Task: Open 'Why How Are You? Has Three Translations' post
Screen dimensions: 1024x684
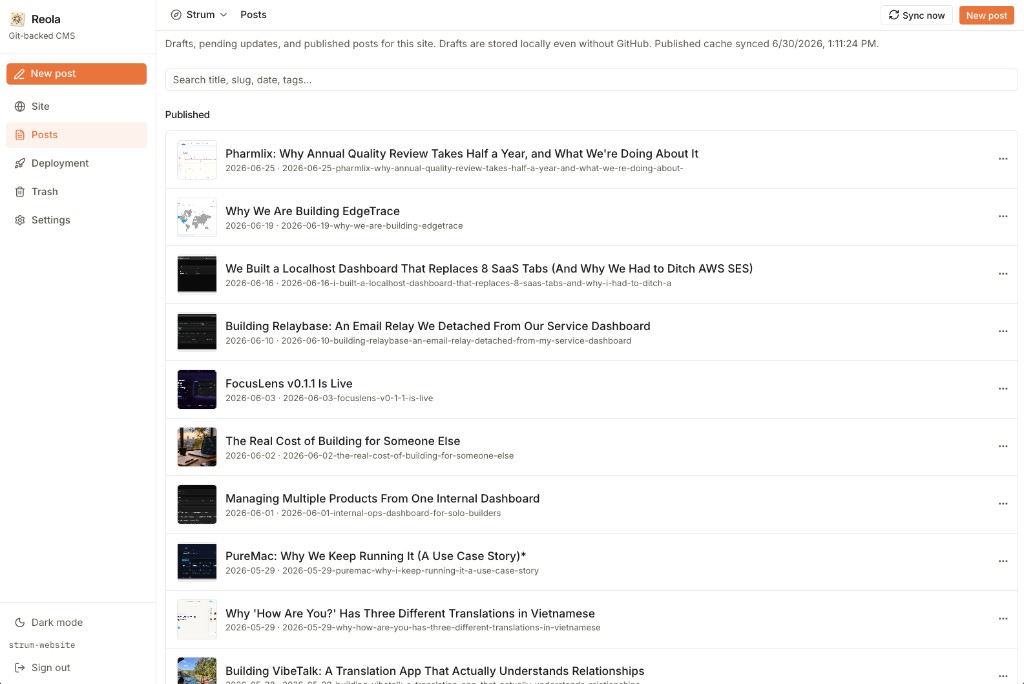Action: (410, 613)
